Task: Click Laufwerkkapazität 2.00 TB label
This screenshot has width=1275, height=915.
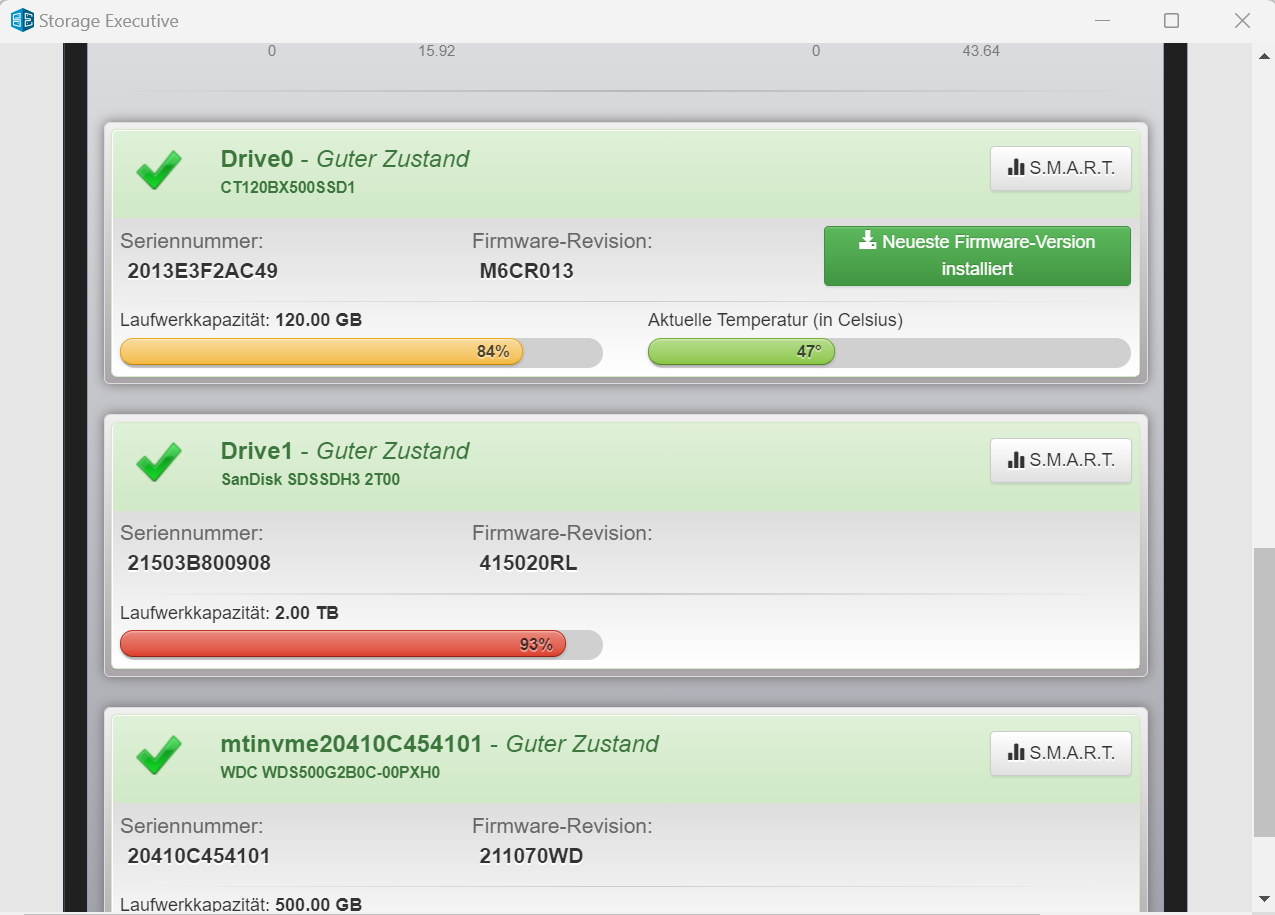Action: point(229,613)
